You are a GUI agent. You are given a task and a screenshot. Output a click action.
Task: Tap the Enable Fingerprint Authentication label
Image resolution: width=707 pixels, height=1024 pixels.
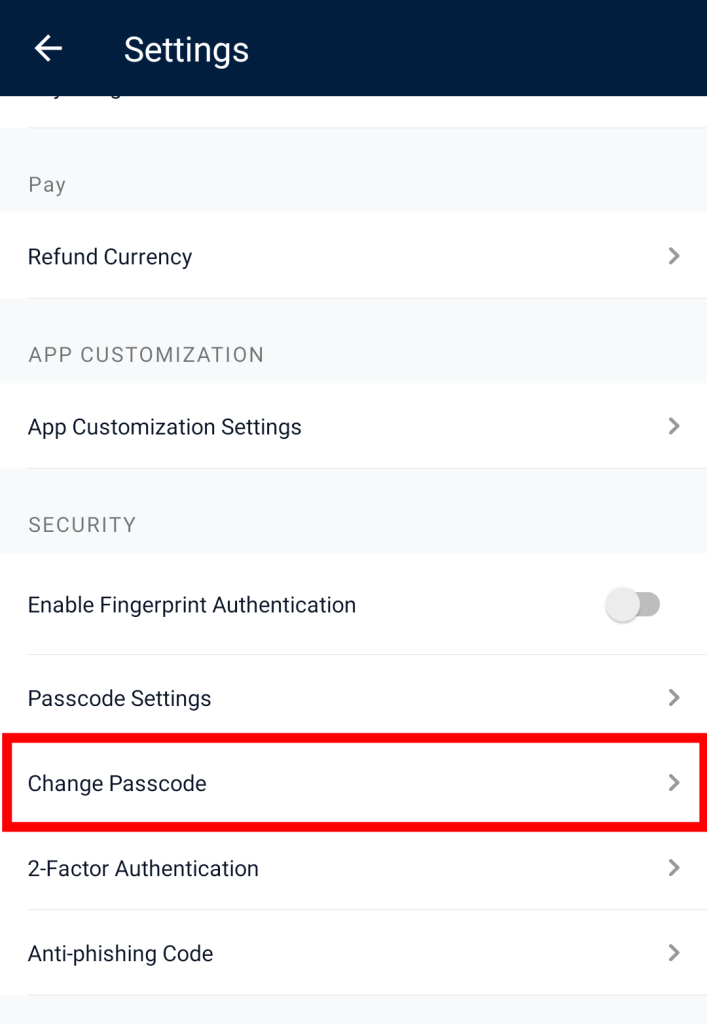click(191, 604)
